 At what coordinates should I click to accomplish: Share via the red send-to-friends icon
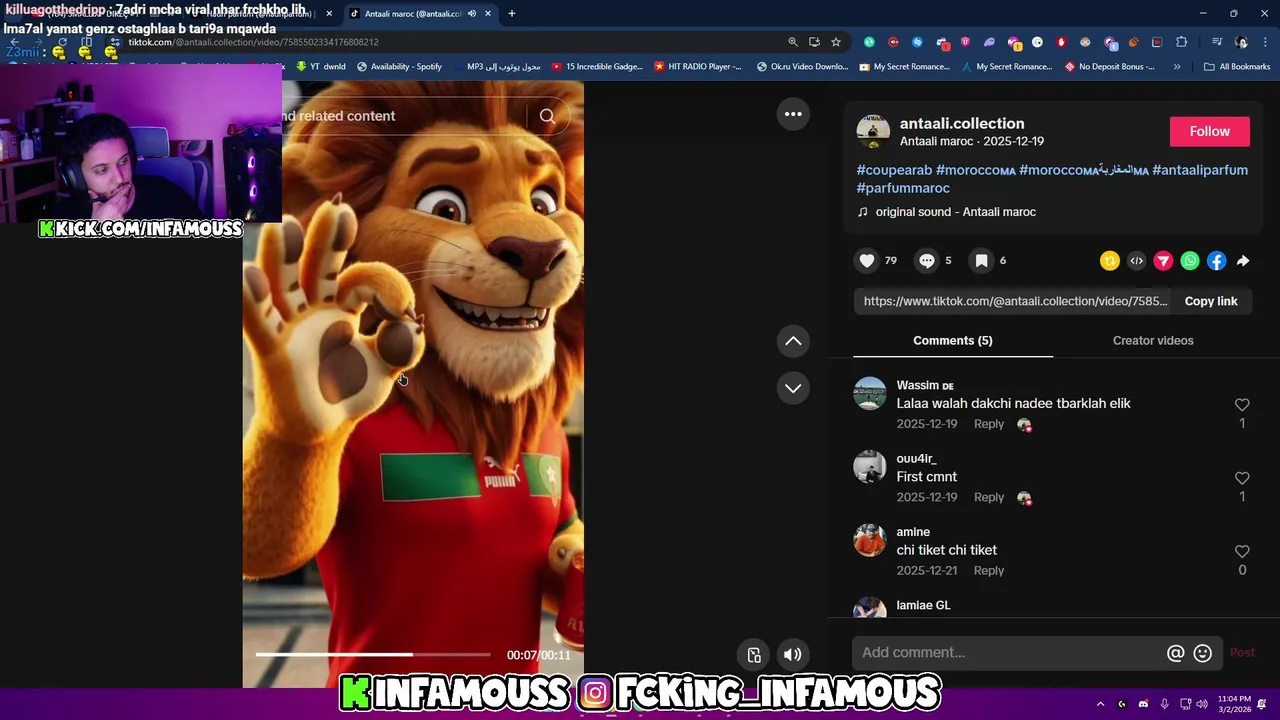(1163, 261)
